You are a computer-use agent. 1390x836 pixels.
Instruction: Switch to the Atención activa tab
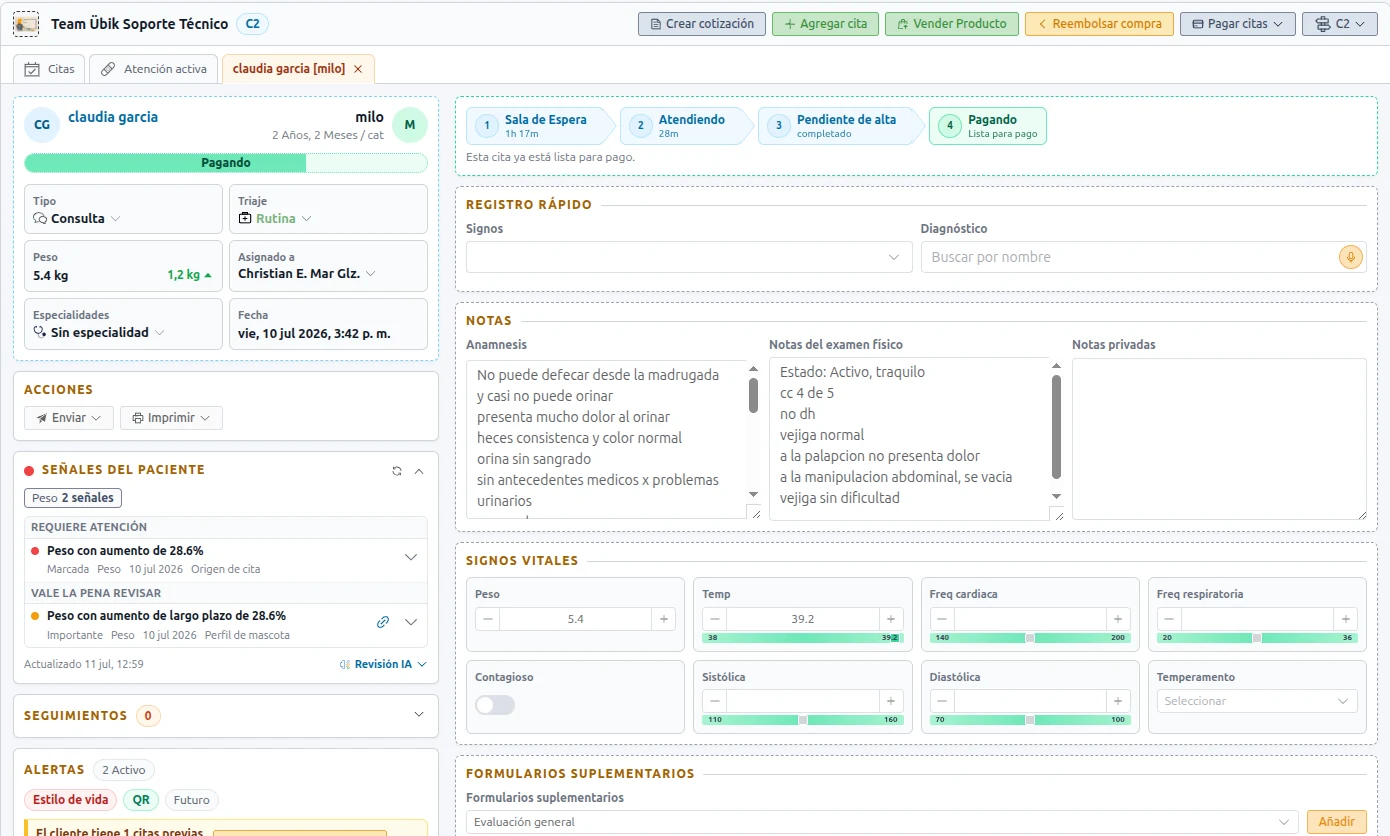[154, 69]
